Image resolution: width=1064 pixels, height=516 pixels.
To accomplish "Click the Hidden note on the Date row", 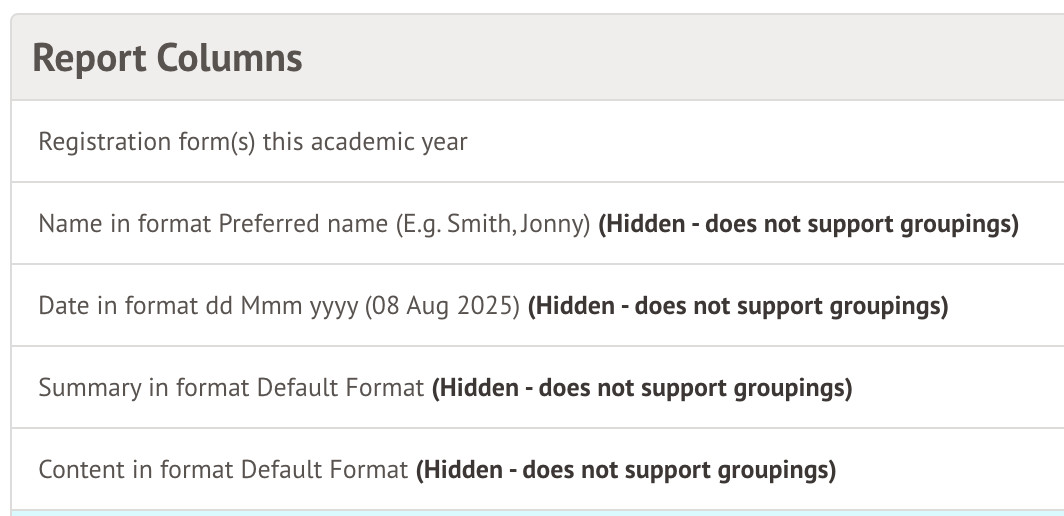I will [737, 306].
